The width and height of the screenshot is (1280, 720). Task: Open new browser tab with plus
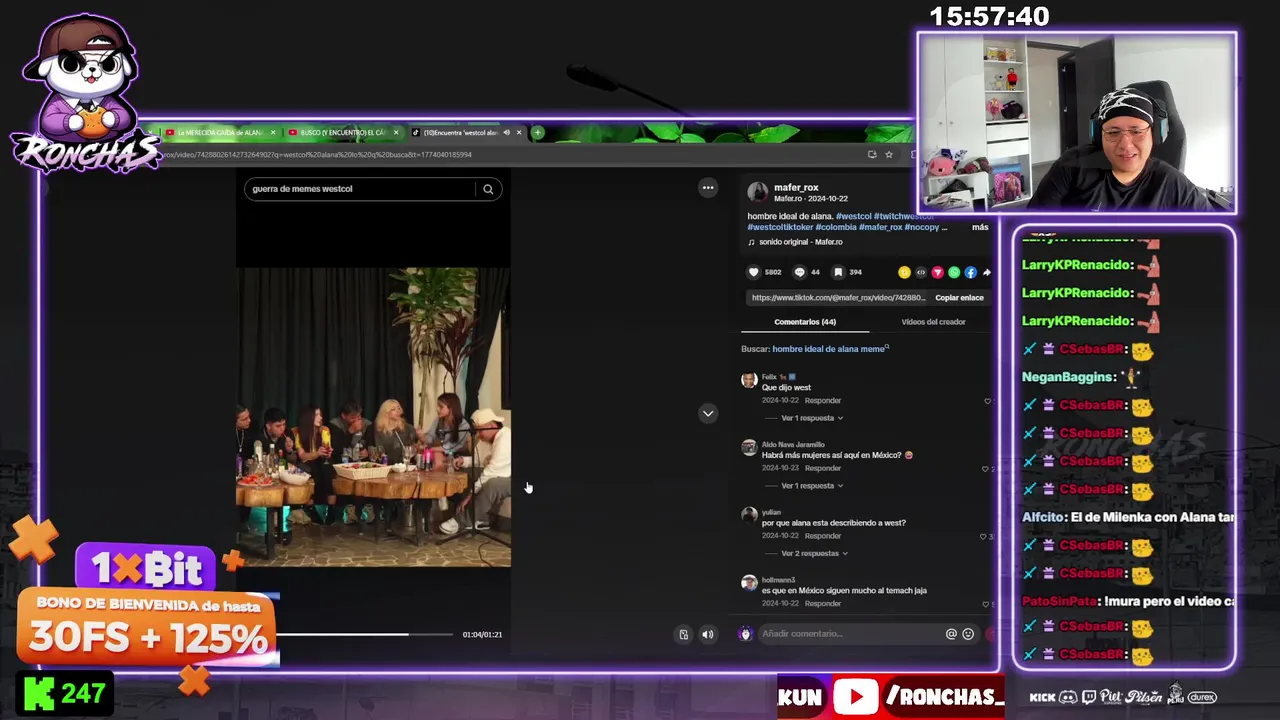pyautogui.click(x=537, y=132)
